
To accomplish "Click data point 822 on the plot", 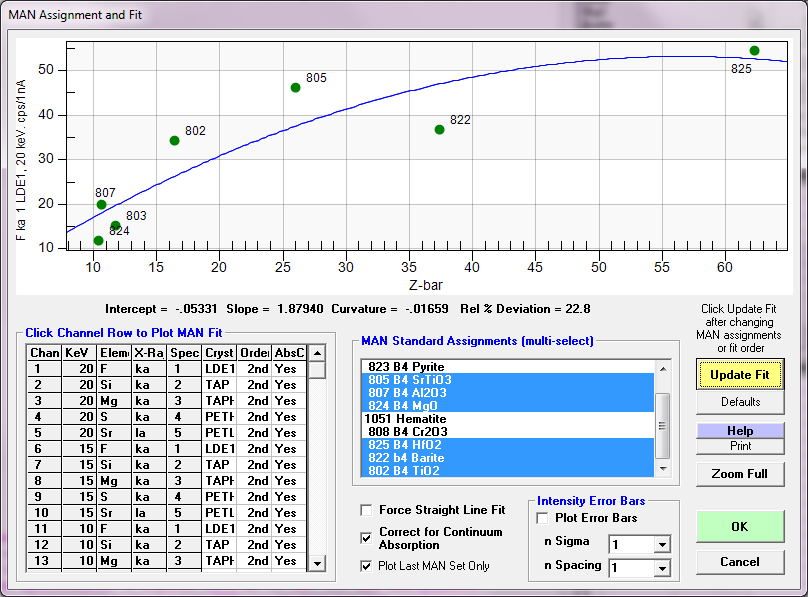I will 439,130.
